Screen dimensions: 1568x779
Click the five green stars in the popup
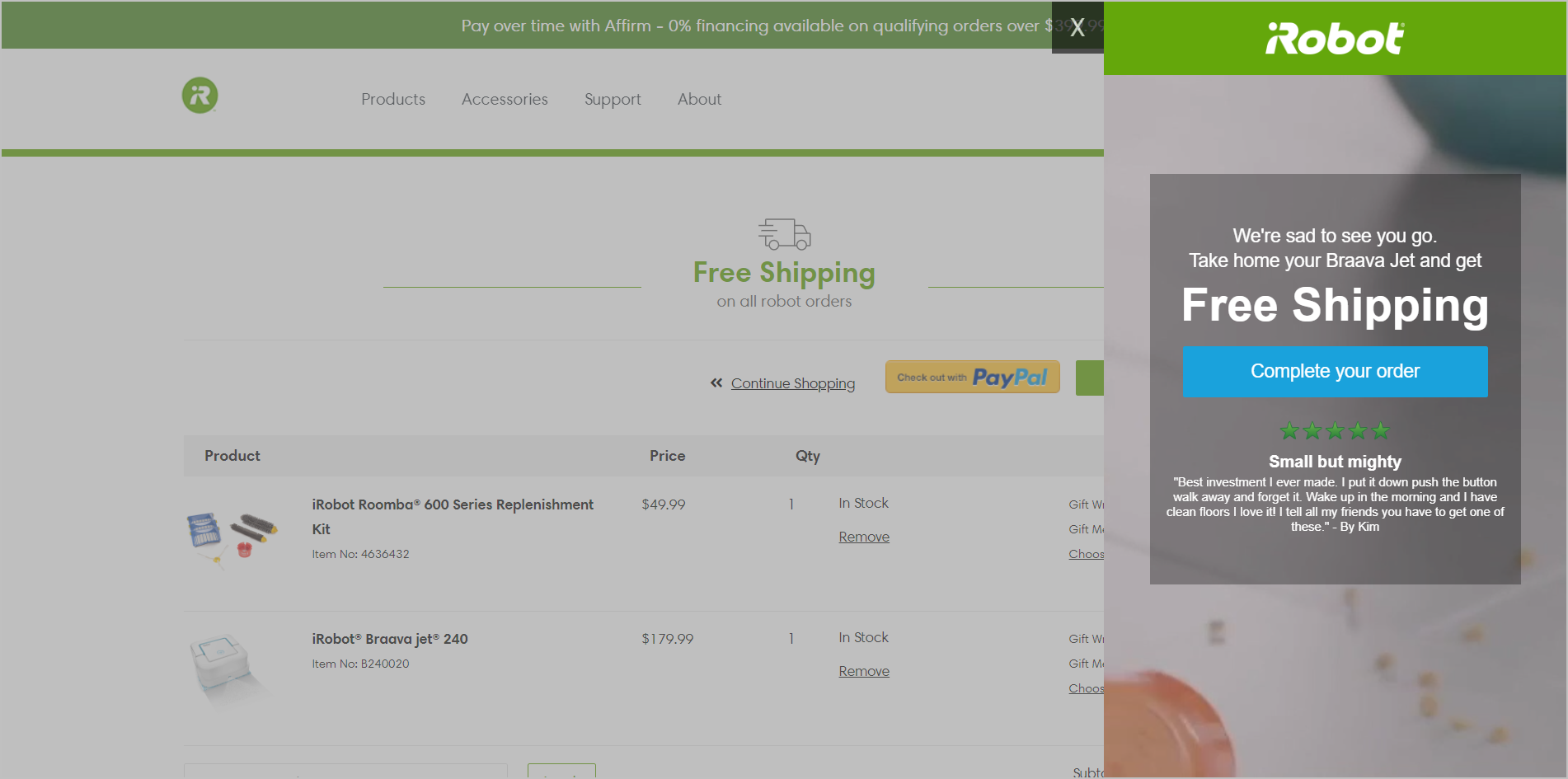coord(1335,430)
